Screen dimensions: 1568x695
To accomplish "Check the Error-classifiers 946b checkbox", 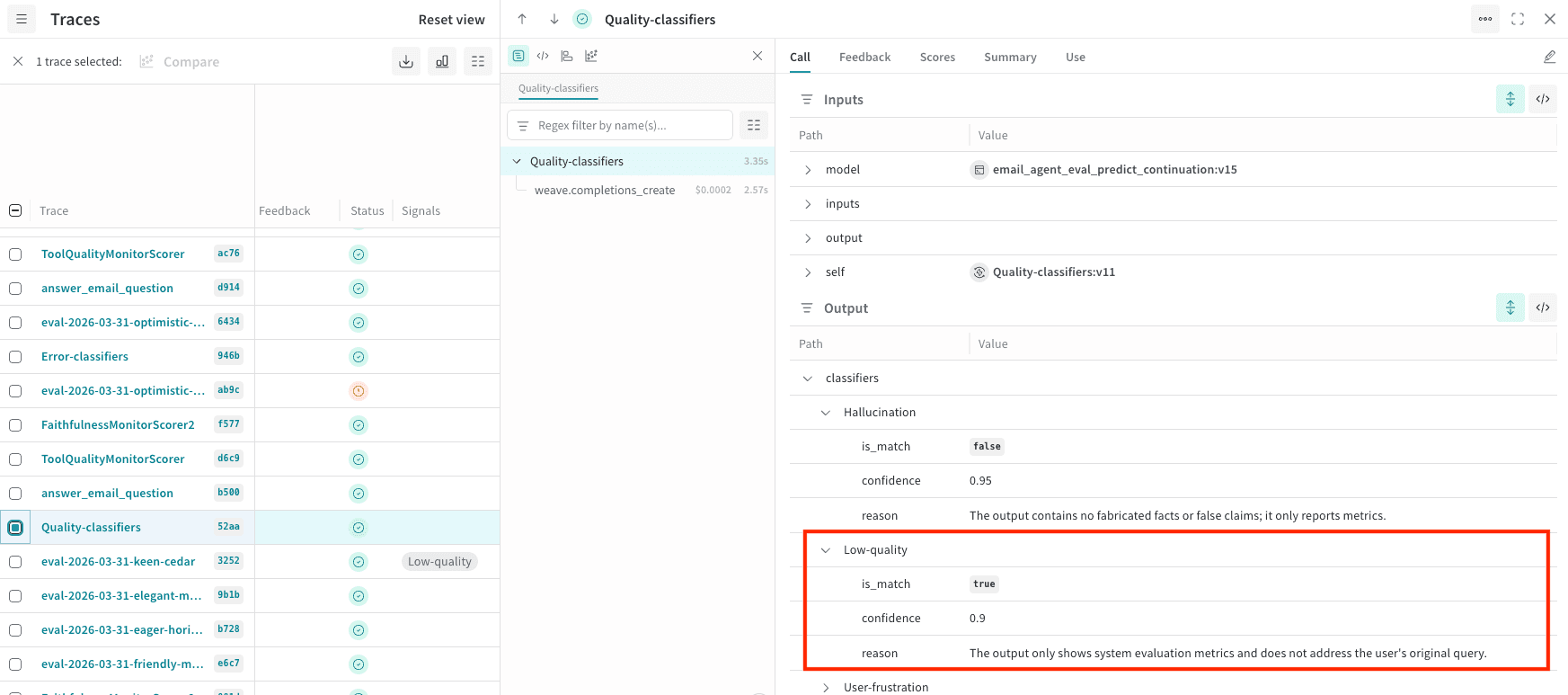I will 15,357.
